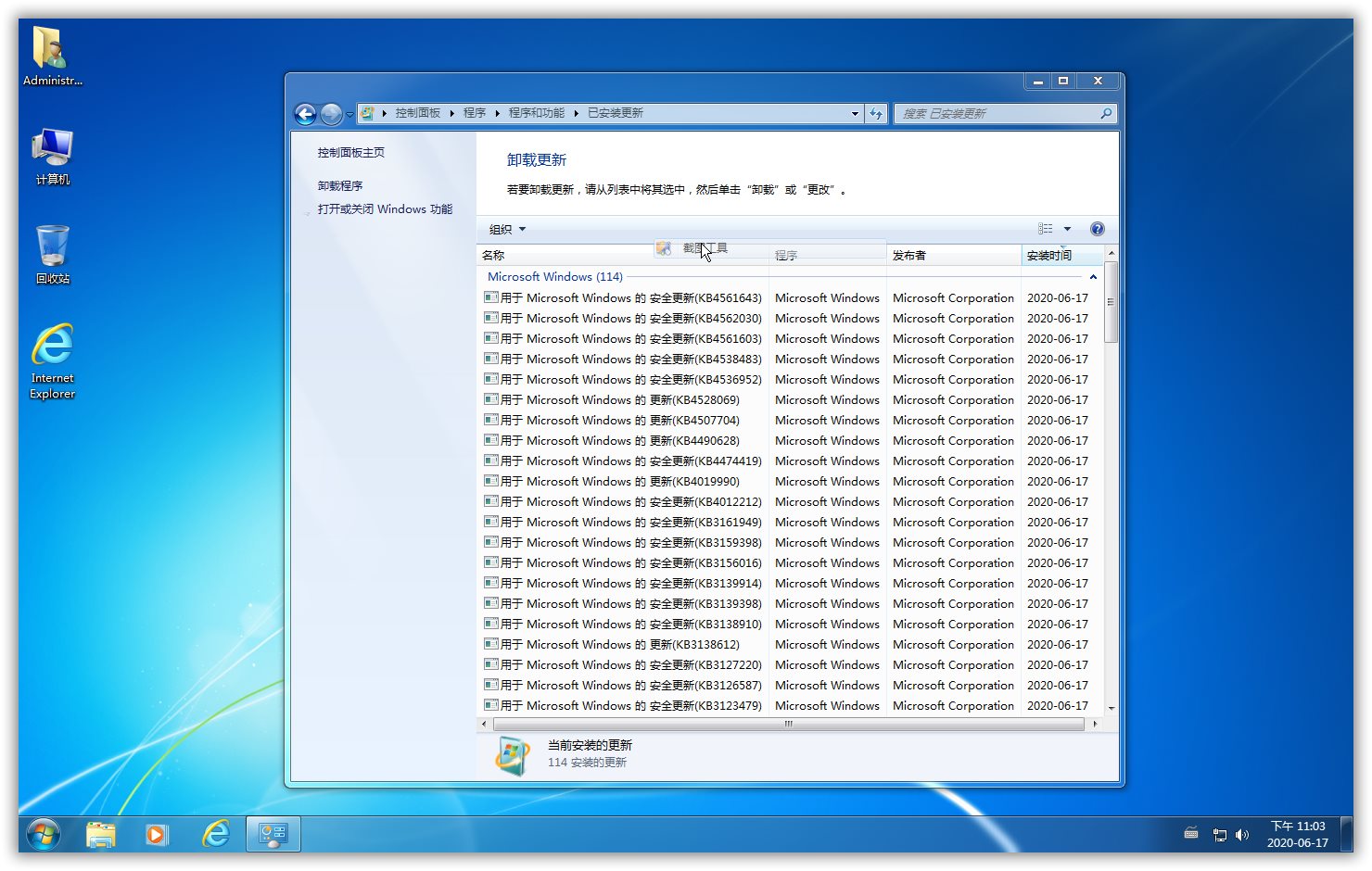This screenshot has width=1372, height=871.
Task: Open the help question mark icon
Action: coord(1097,229)
